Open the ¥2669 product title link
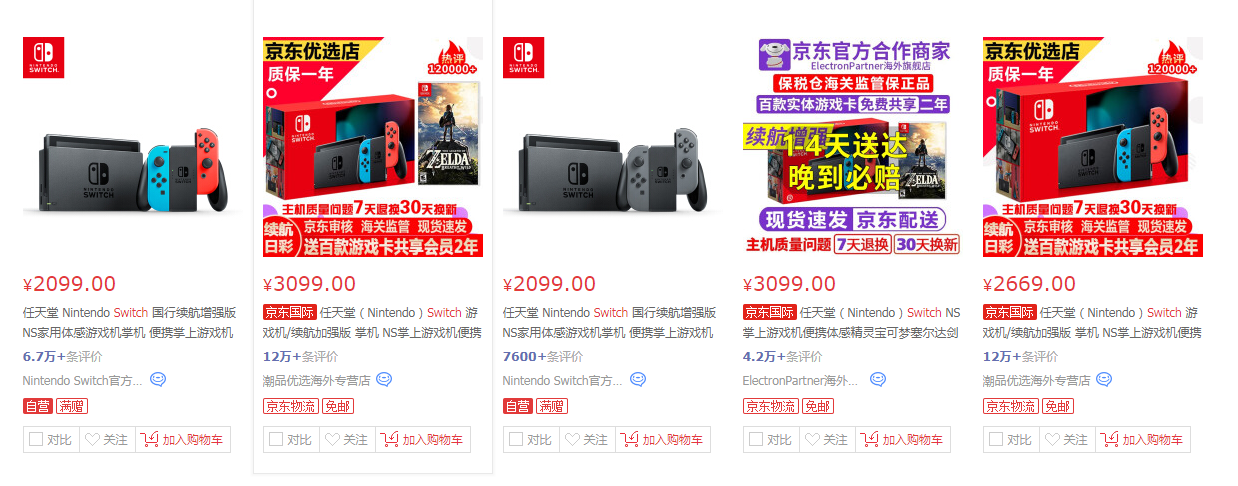The image size is (1238, 486). click(1092, 322)
